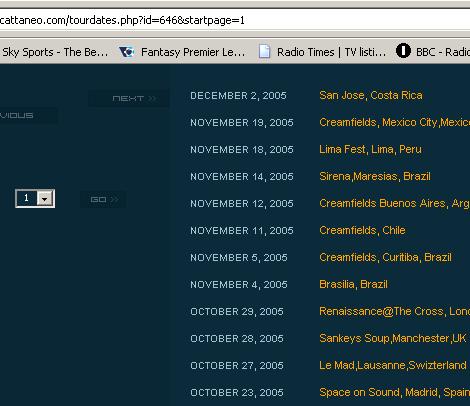
Task: Click the Fantasy Premier League bookmark icon
Action: coord(127,52)
